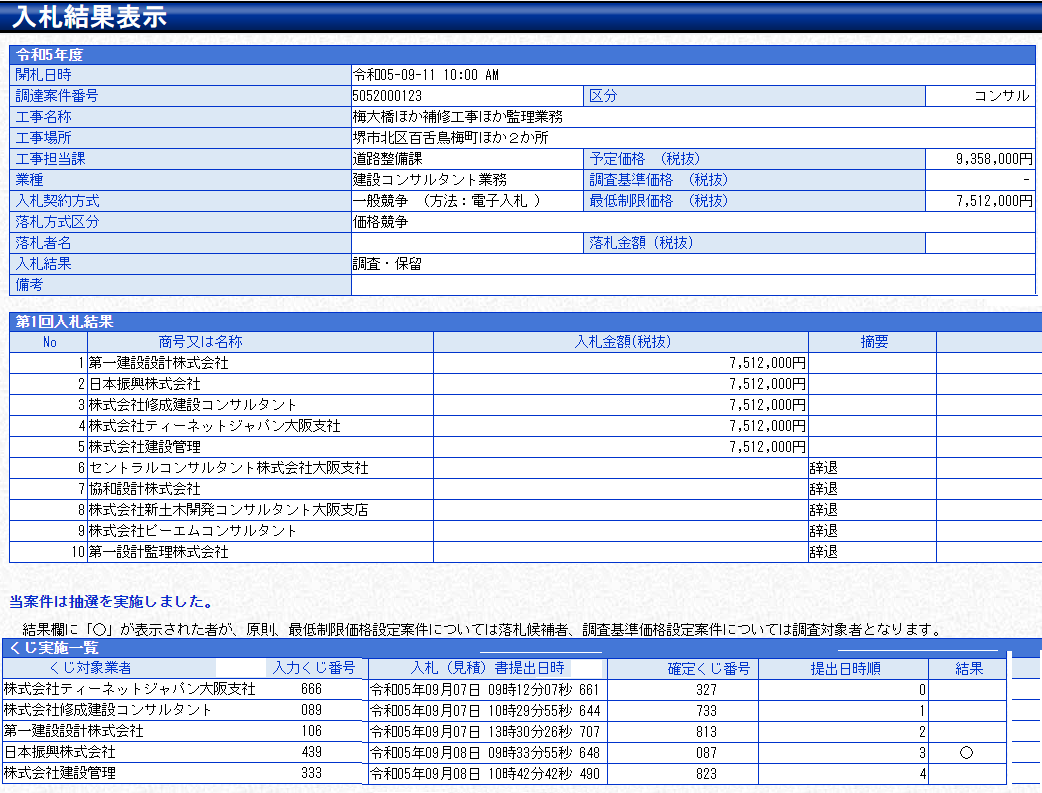
Task: Click the 入札結果表示 page title
Action: tap(90, 17)
